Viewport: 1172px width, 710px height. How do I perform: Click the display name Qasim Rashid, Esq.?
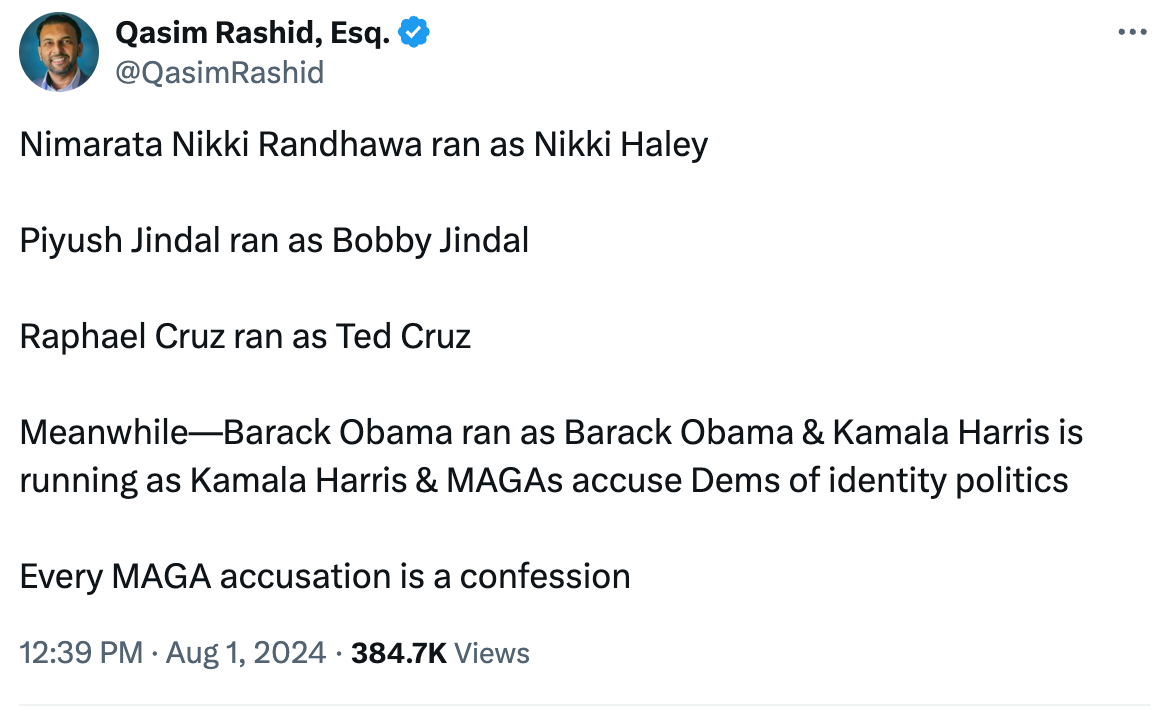253,33
